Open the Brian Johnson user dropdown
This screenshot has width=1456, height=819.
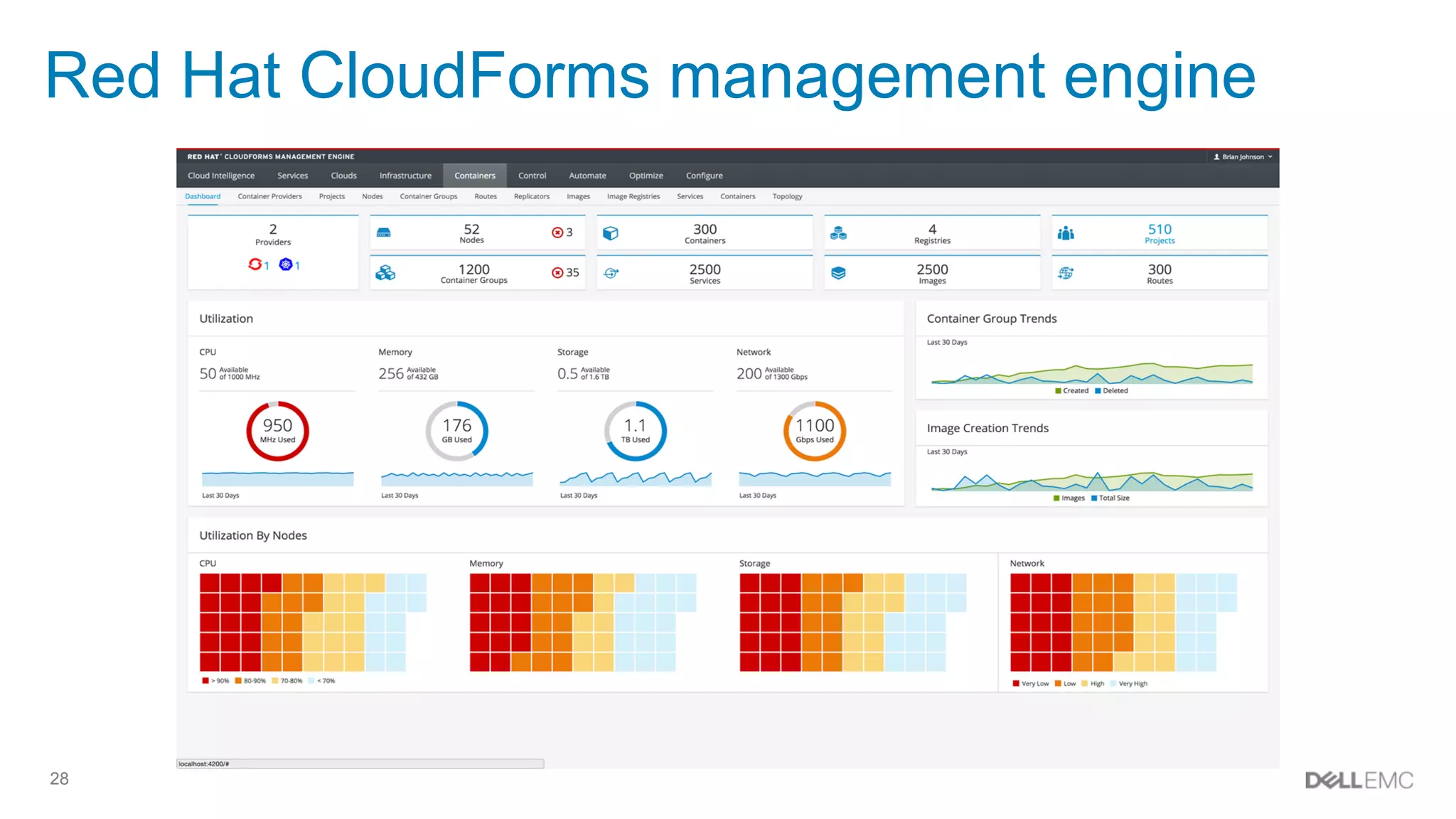1243,157
